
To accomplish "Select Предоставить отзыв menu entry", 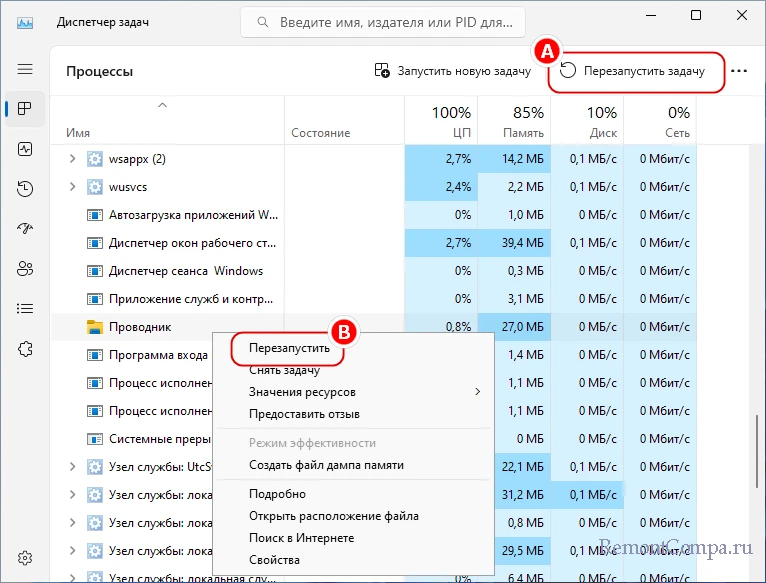I will [354, 414].
